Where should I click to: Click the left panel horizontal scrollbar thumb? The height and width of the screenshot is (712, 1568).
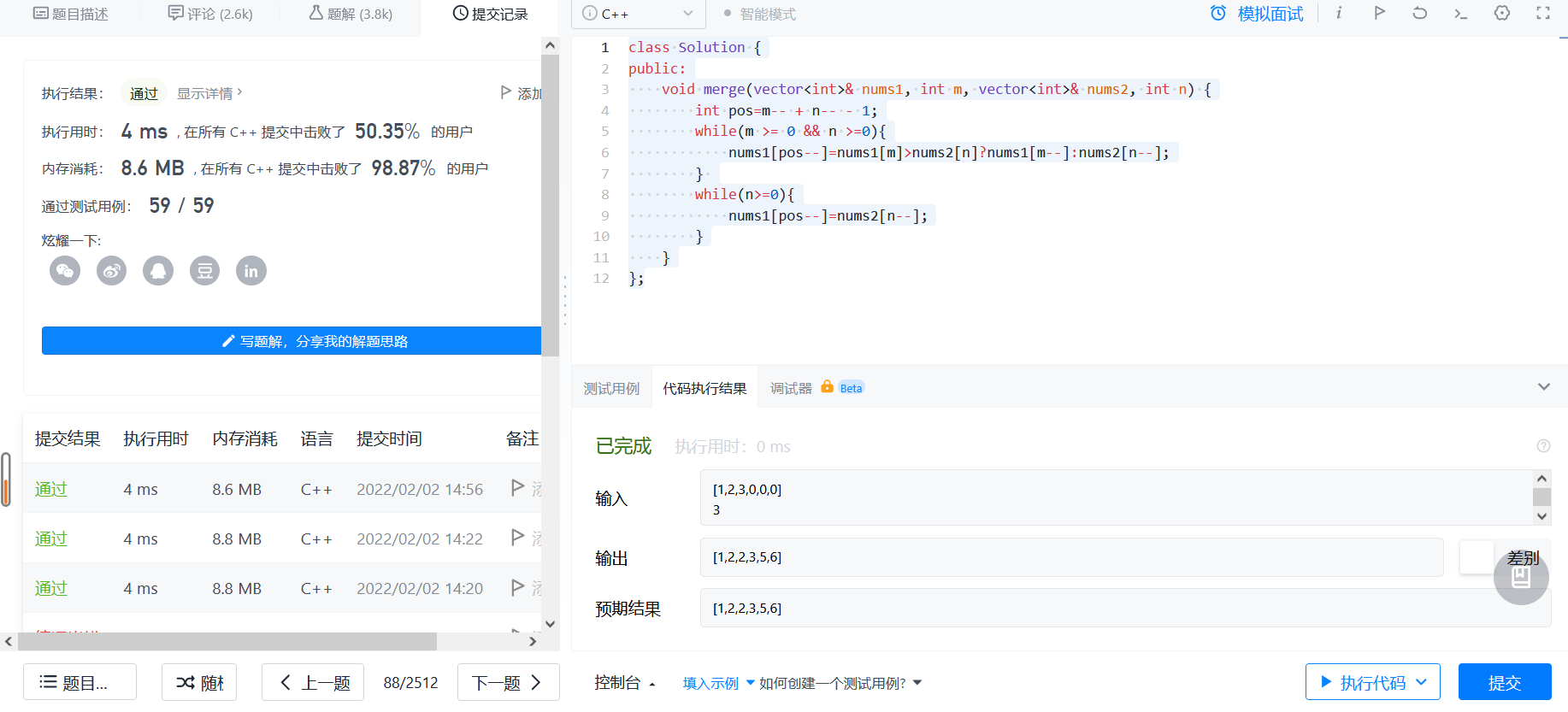pos(226,641)
